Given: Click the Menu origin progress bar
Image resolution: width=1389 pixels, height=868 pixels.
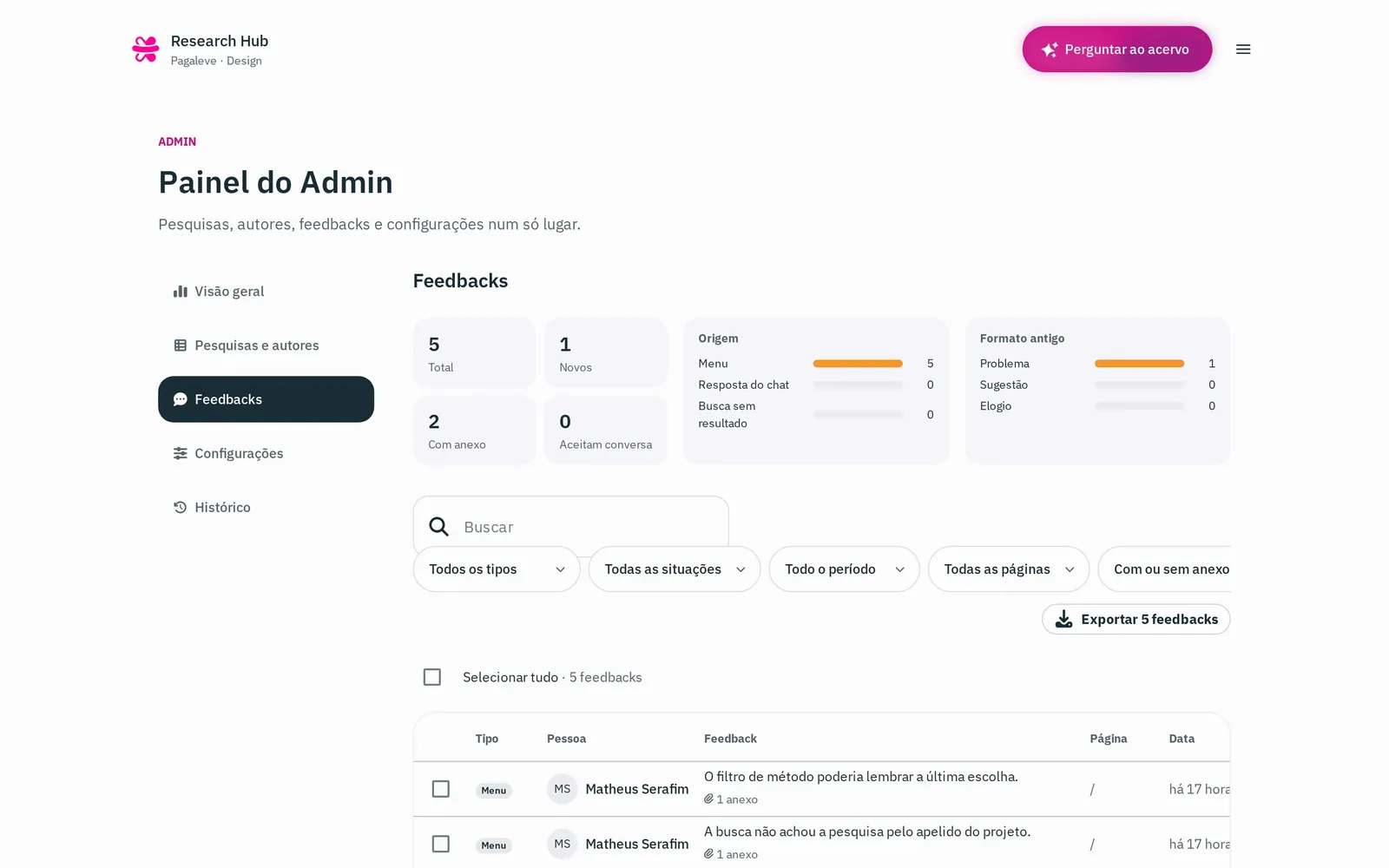Looking at the screenshot, I should [858, 364].
